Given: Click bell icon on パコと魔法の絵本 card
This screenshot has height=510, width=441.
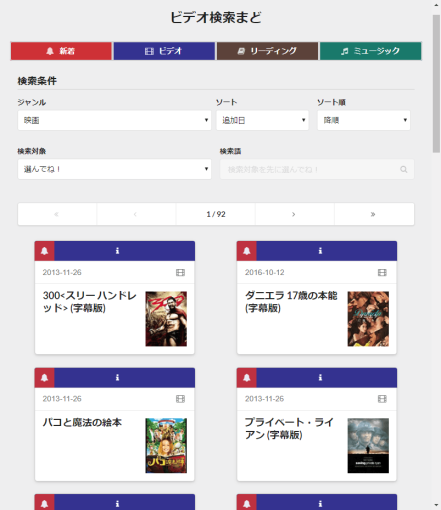Looking at the screenshot, I should (x=45, y=378).
